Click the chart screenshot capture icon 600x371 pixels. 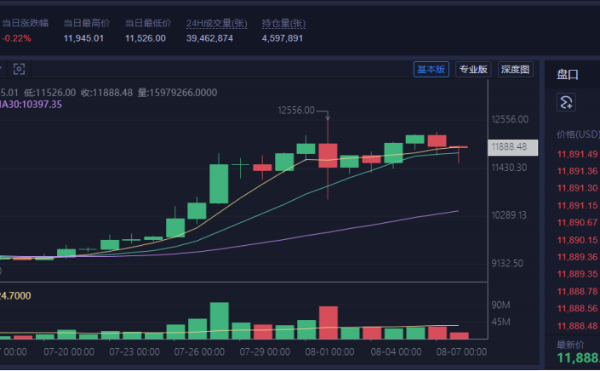(x=19, y=69)
